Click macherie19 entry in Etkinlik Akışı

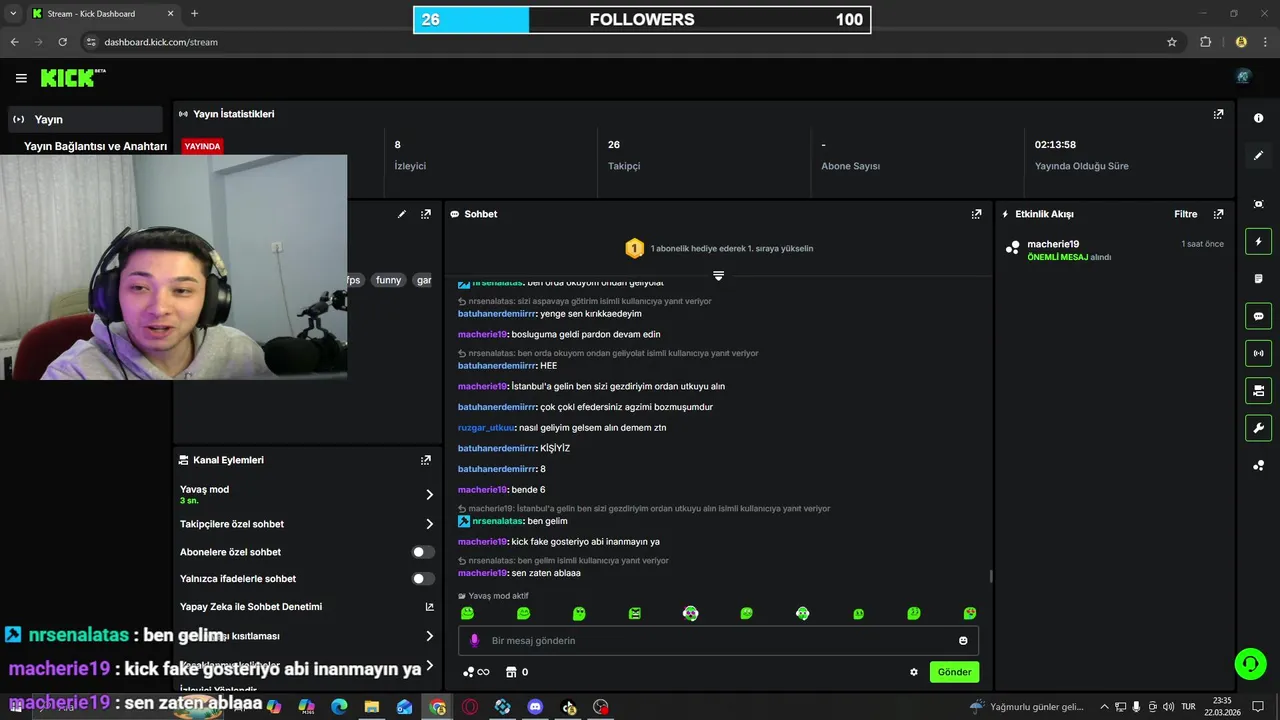point(1113,250)
